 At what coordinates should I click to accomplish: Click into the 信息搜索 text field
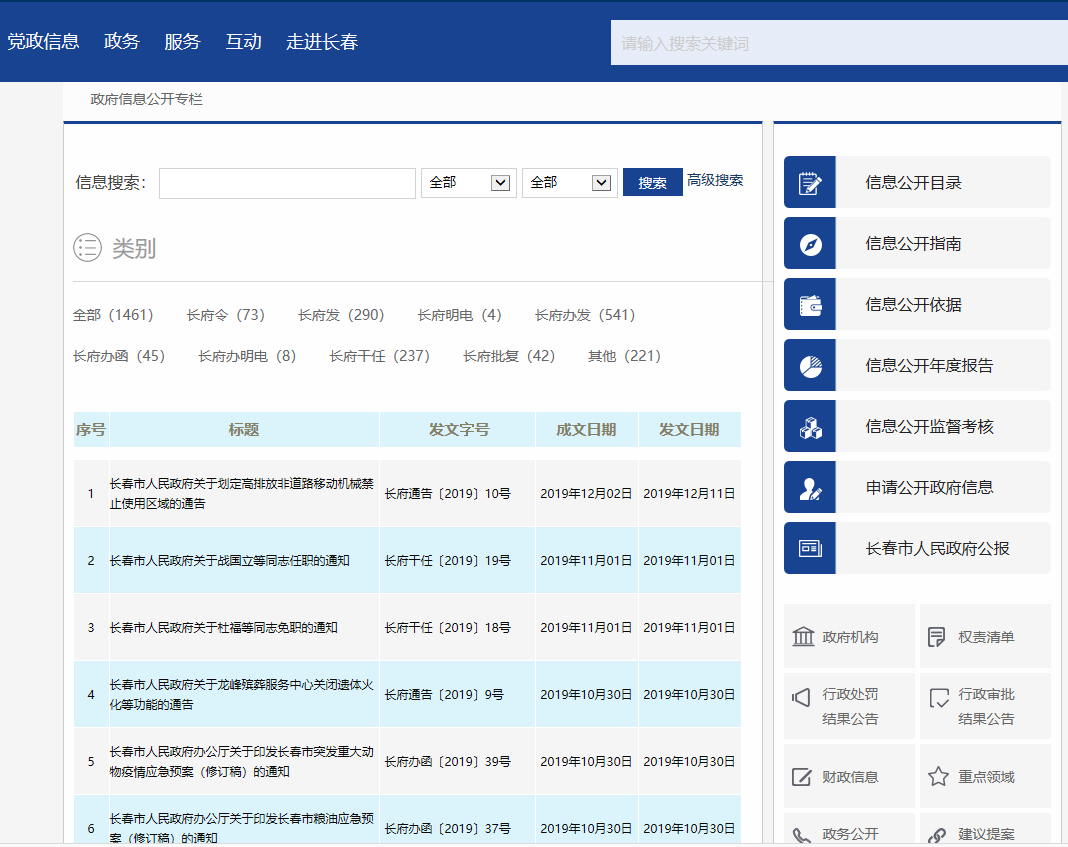coord(287,183)
